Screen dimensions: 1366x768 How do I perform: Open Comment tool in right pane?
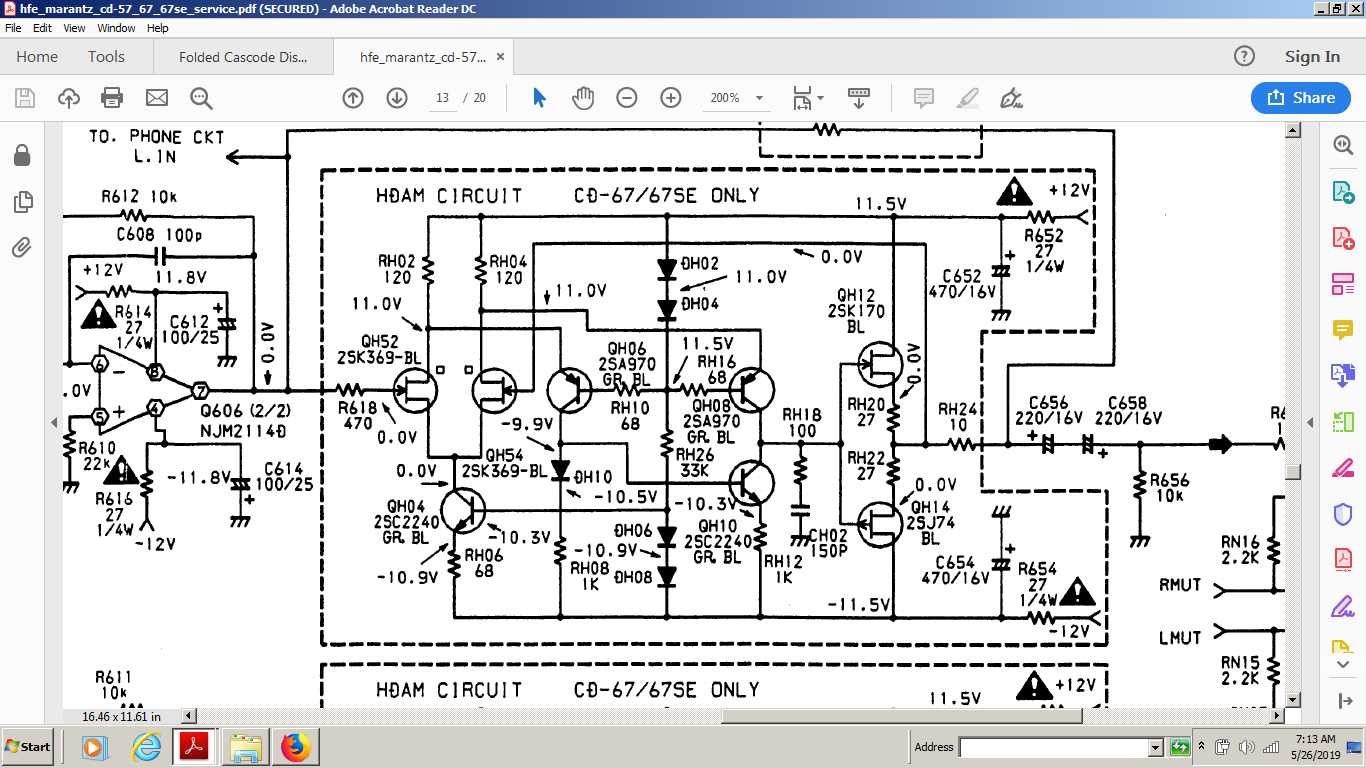[1342, 329]
